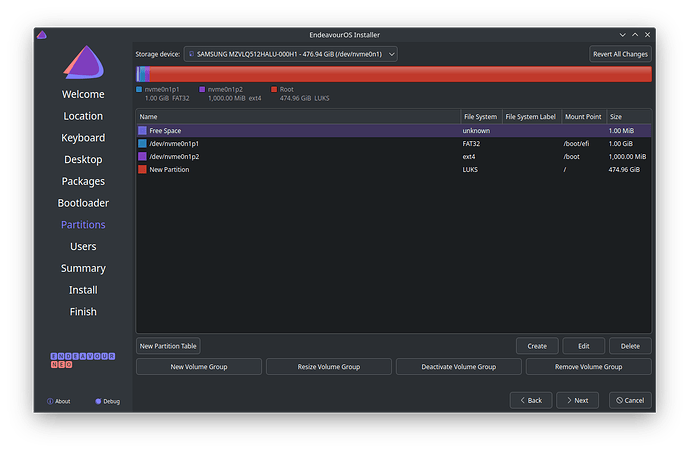
Task: Select the /dev/nvme0n1p2 partition row
Action: point(393,157)
